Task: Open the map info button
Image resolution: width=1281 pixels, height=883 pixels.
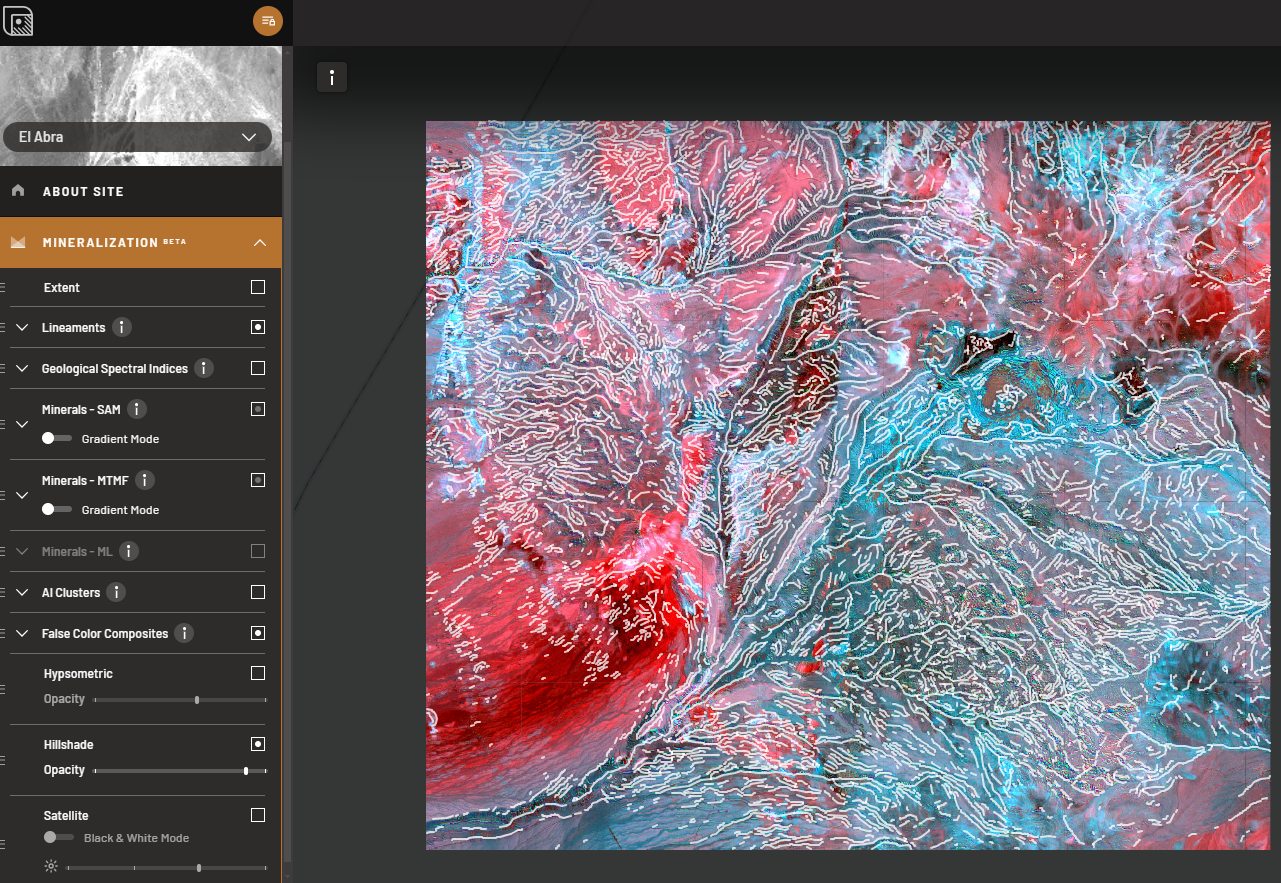Action: (332, 77)
